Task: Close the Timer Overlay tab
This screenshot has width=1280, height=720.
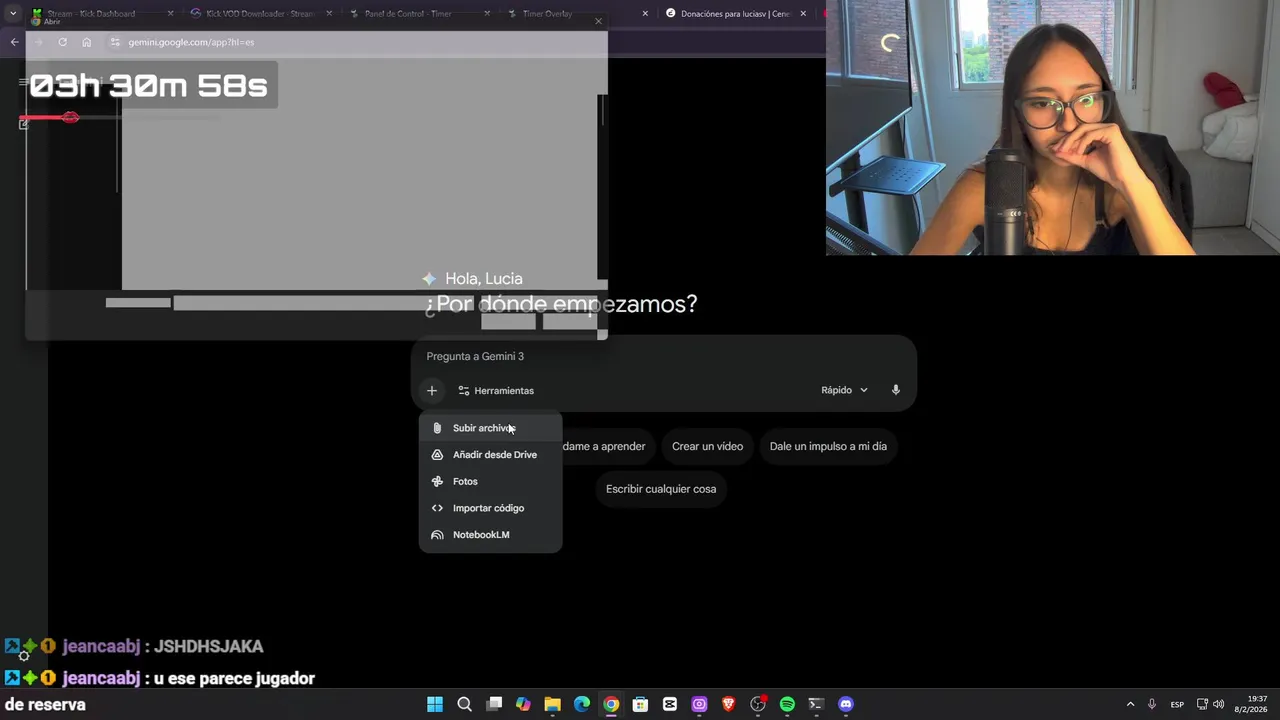Action: 645,14
